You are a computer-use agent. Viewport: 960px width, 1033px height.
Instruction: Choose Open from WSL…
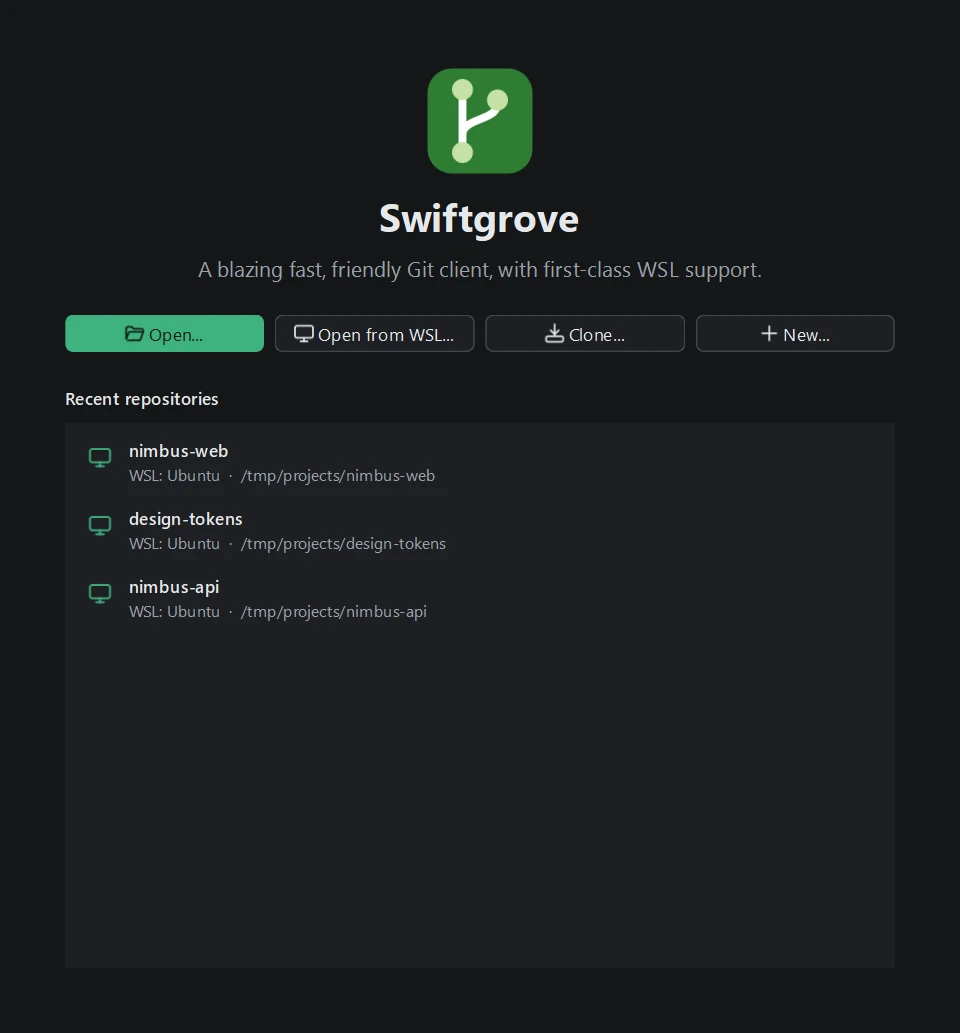tap(374, 333)
